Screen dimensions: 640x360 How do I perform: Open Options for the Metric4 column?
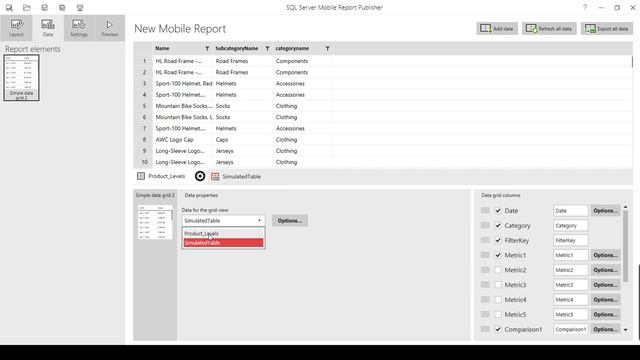click(x=606, y=300)
